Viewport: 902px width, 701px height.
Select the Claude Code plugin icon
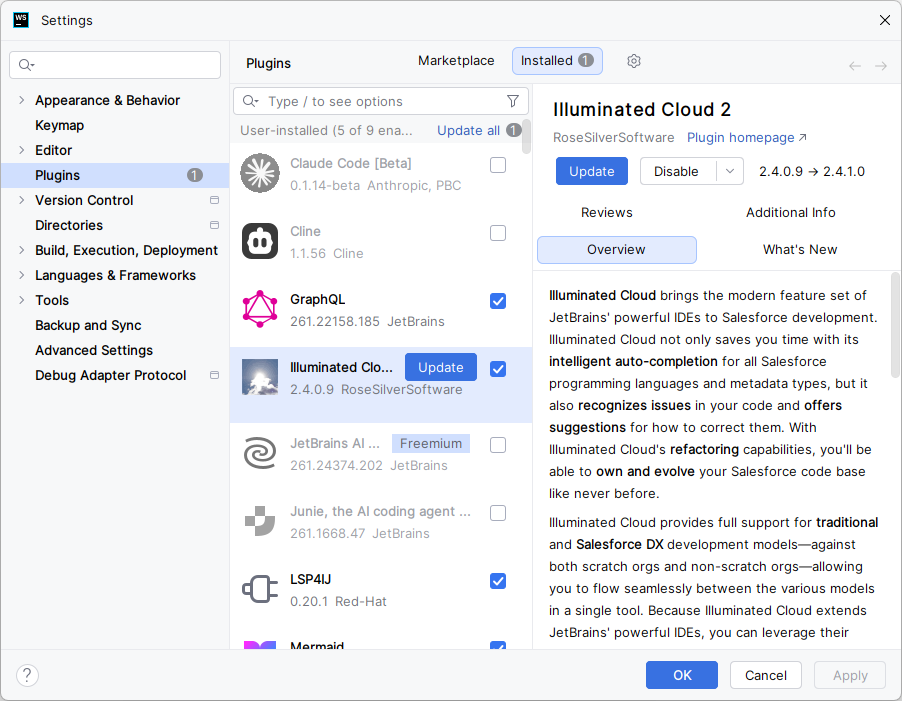pyautogui.click(x=260, y=173)
